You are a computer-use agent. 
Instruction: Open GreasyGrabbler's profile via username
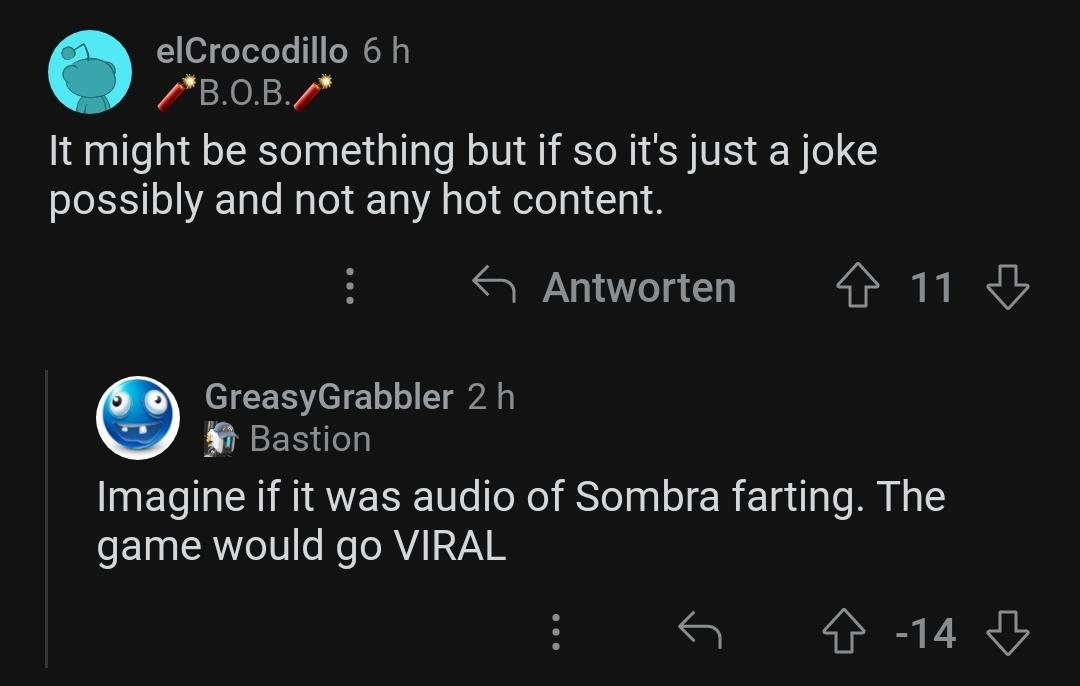[328, 397]
